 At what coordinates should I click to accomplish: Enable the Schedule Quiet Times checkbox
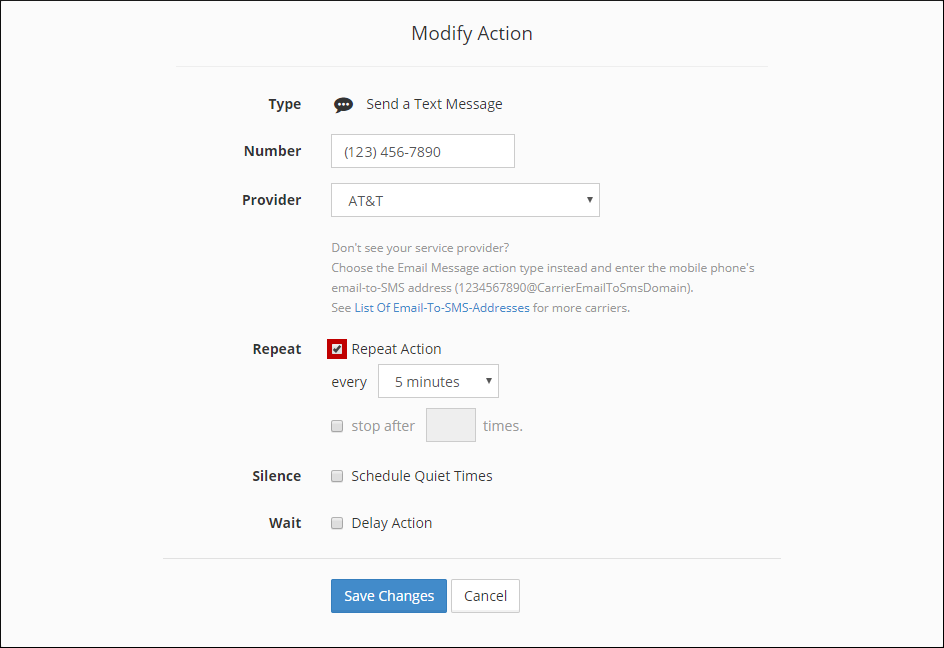coord(337,476)
